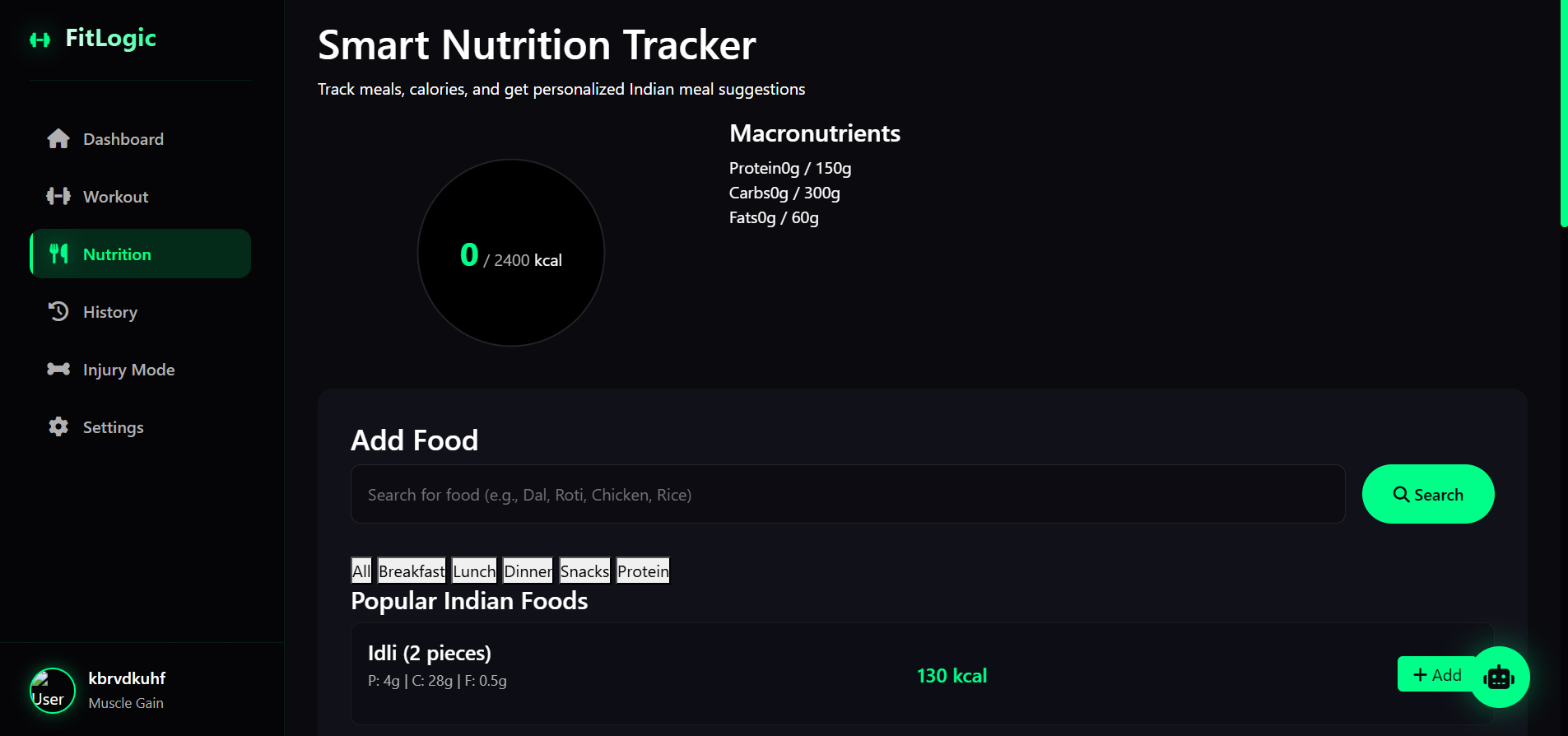Click the FitLogic dumbbell logo icon

[40, 40]
